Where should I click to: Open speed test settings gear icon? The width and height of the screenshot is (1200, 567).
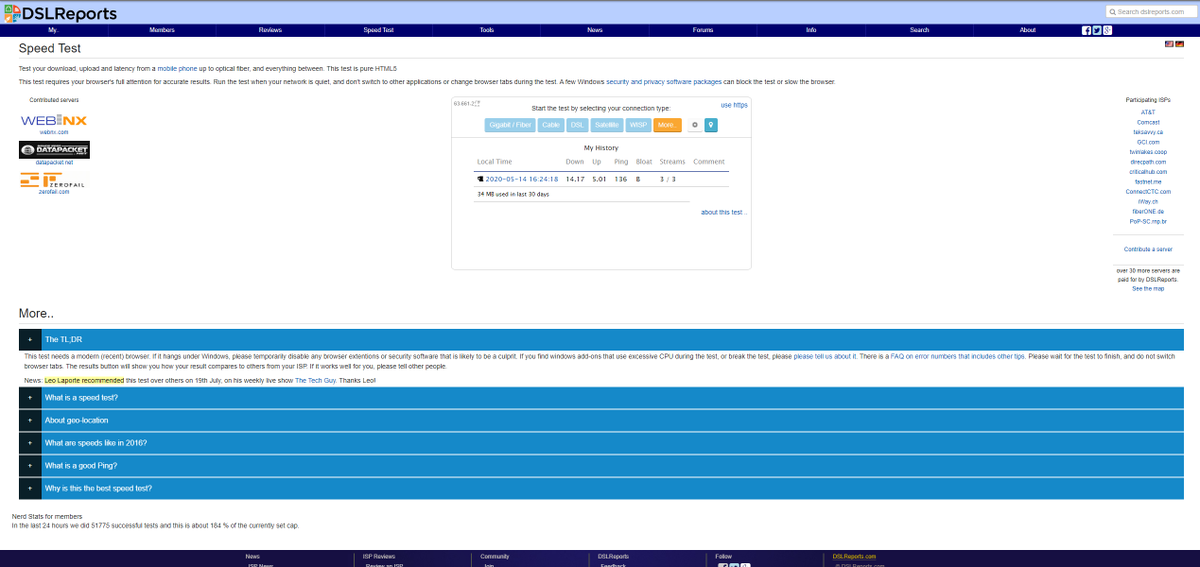694,125
